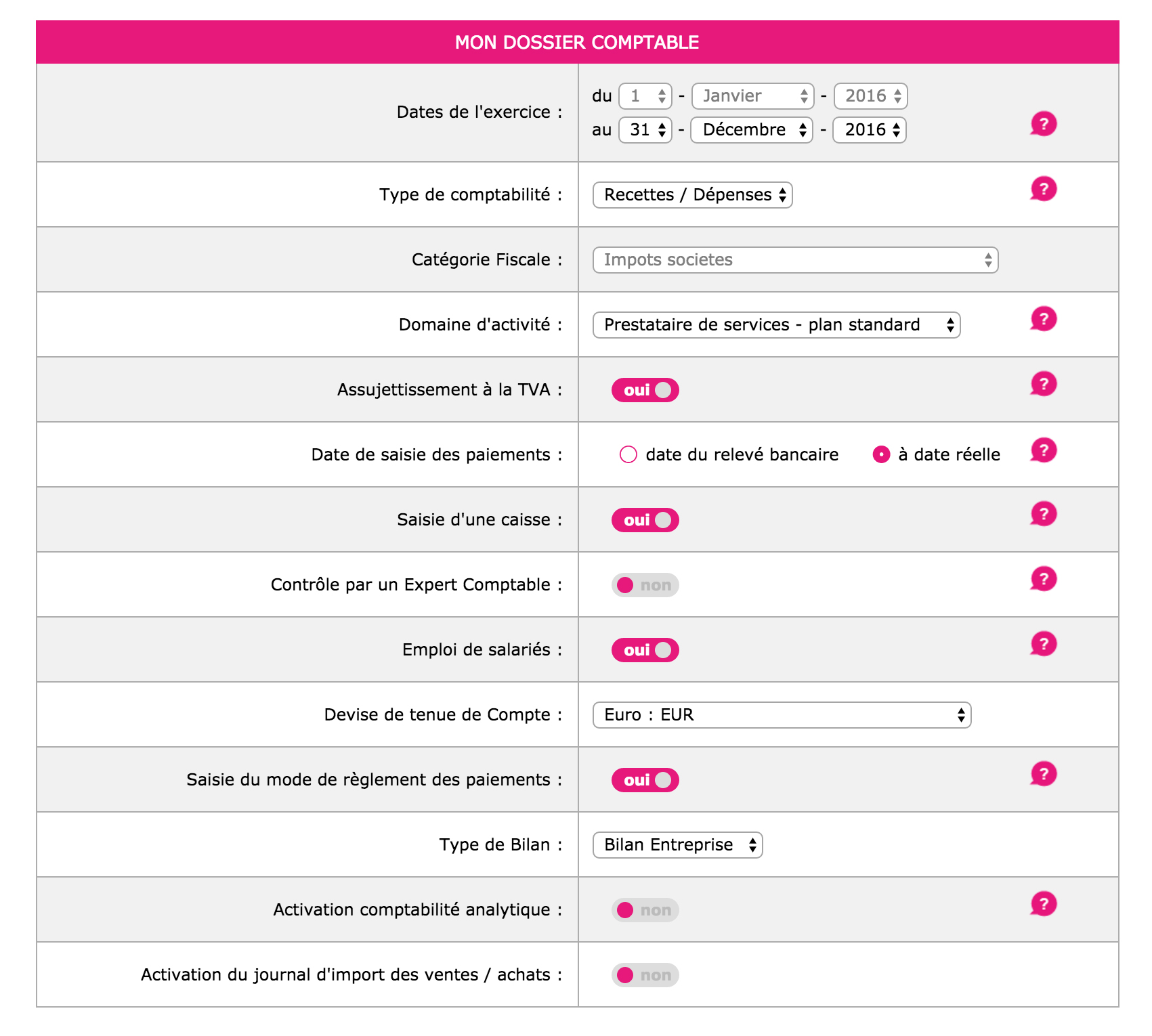Image resolution: width=1152 pixels, height=1036 pixels.
Task: Expand Domaine d'activité selector
Action: [x=776, y=325]
